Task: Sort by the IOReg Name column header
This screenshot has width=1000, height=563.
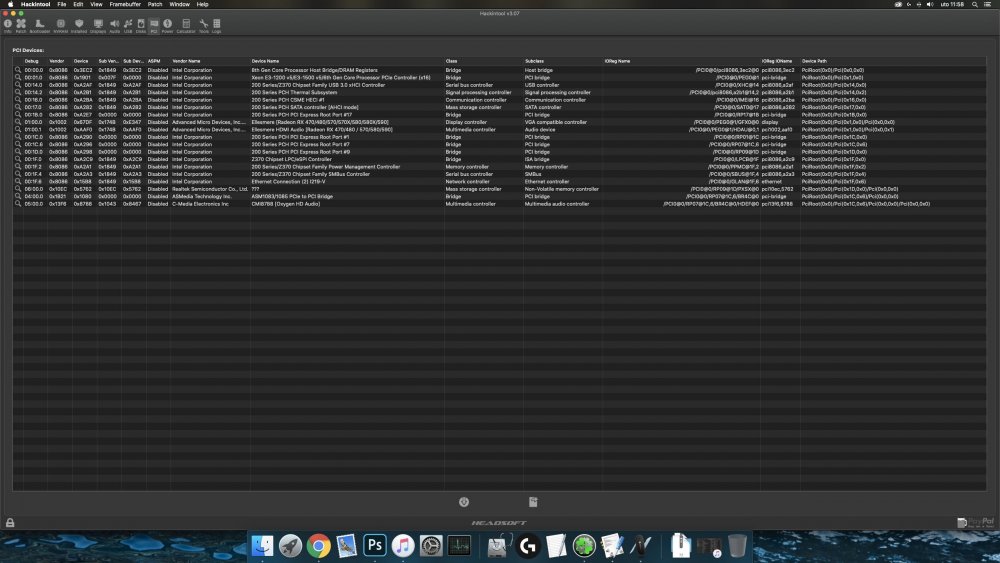Action: point(680,61)
